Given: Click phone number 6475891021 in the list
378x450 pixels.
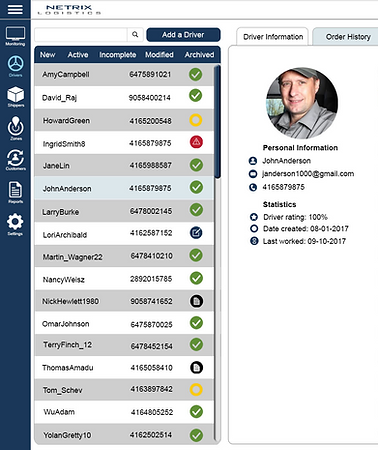Looking at the screenshot, I should 150,74.
